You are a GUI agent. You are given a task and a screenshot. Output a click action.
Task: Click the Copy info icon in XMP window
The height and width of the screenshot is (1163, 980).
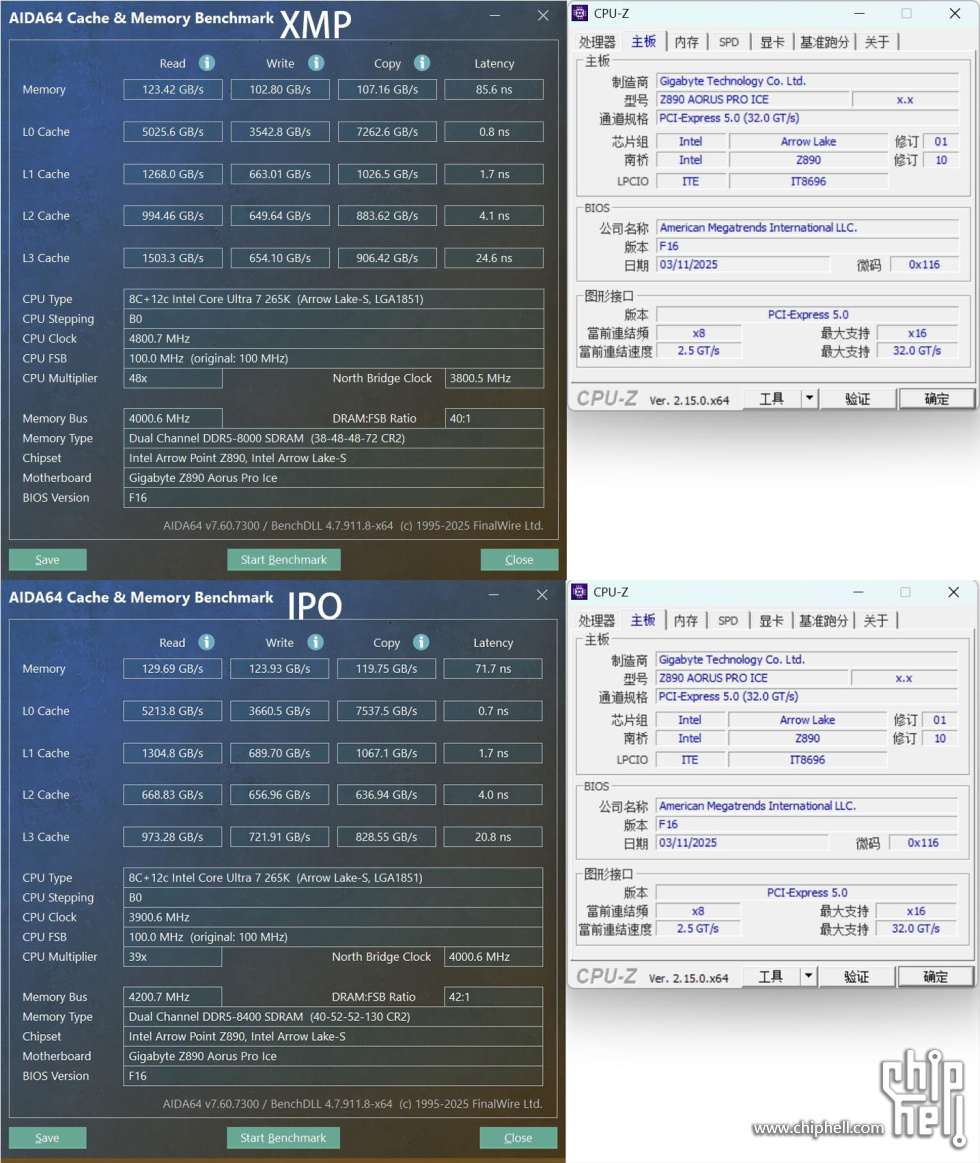422,63
